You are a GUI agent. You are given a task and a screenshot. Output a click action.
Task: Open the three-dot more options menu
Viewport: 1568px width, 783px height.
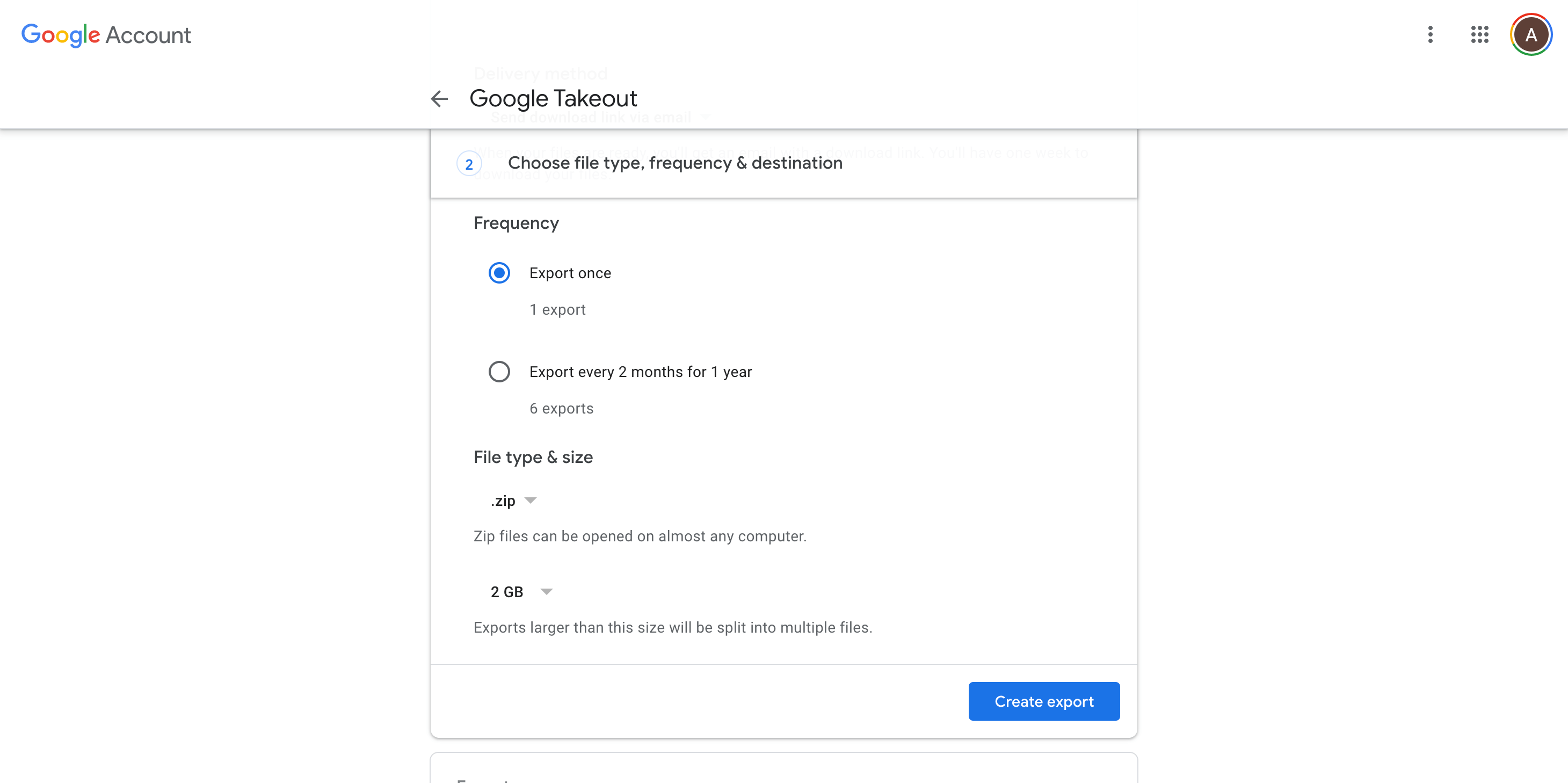click(x=1430, y=35)
